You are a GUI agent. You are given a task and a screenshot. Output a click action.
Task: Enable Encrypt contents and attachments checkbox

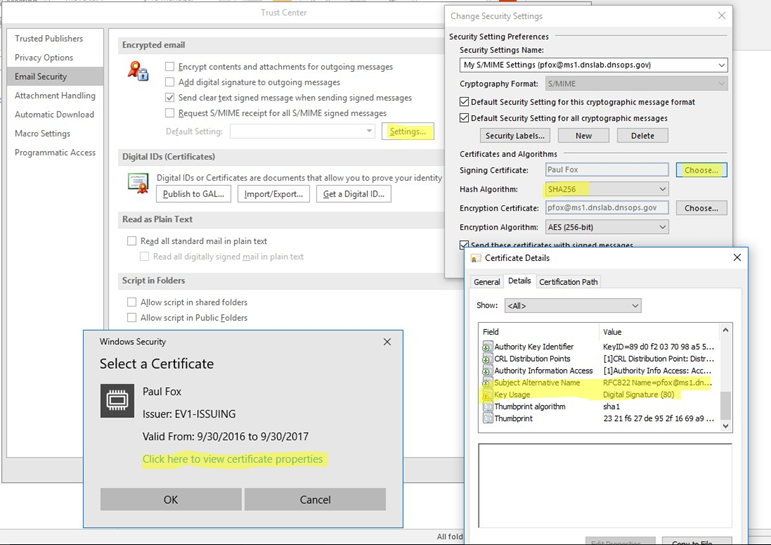(170, 66)
